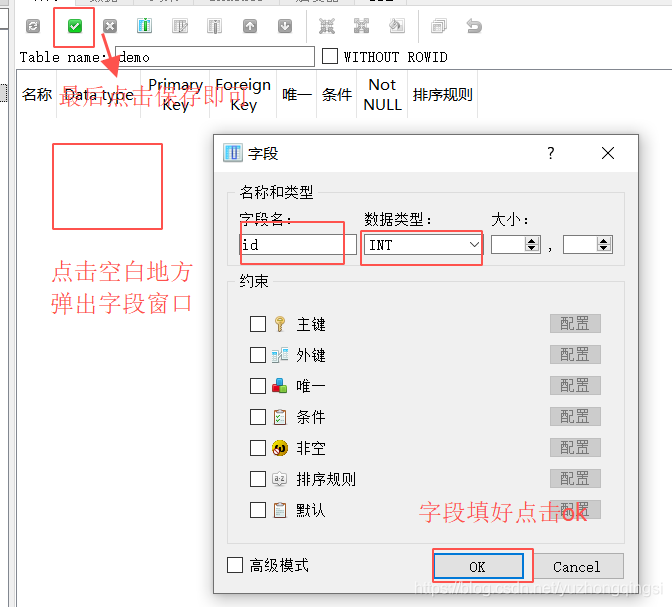672x607 pixels.
Task: Click the 配置 button for 排序规则
Action: pyautogui.click(x=575, y=478)
